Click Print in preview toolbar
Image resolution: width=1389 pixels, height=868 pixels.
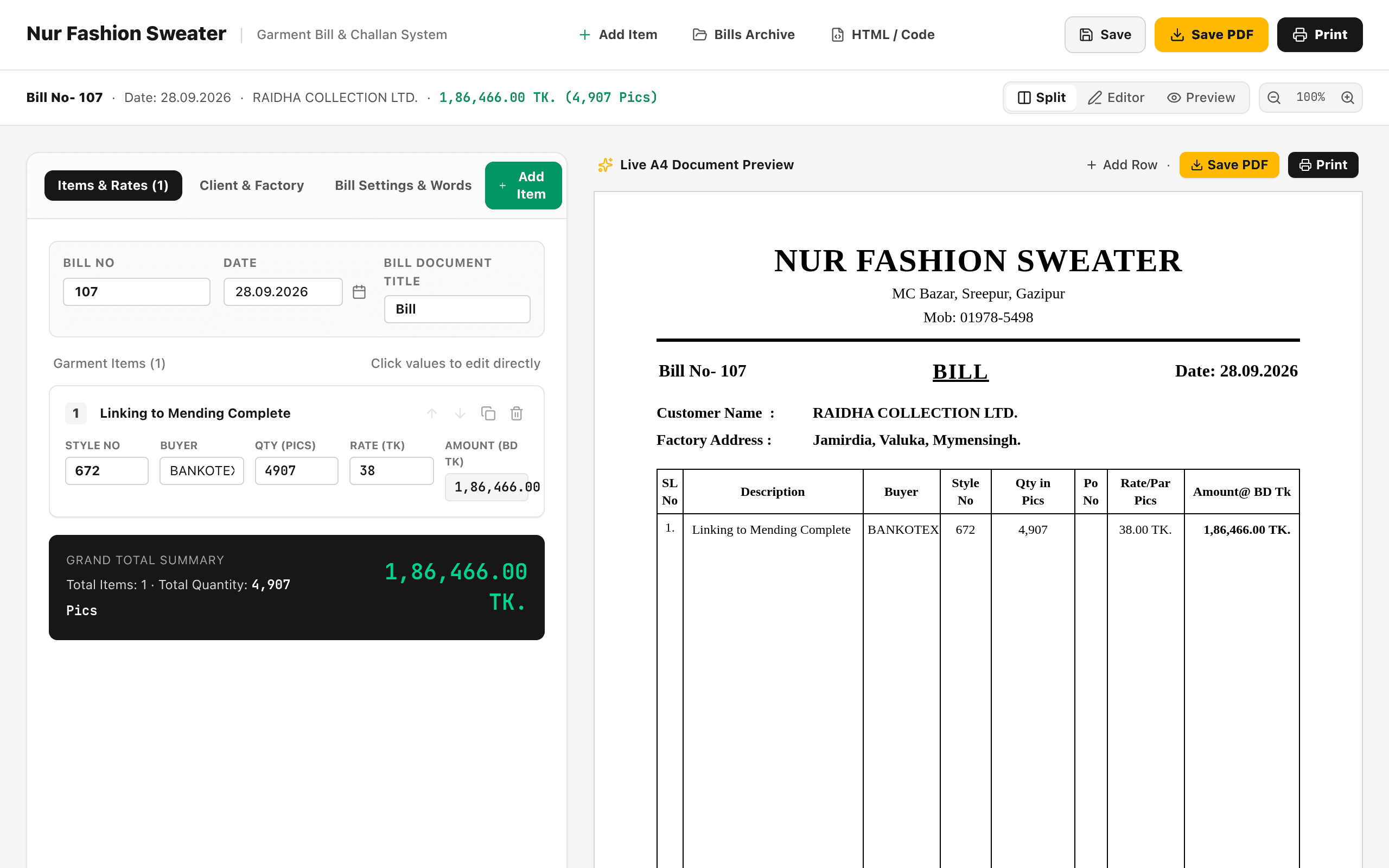pos(1323,165)
